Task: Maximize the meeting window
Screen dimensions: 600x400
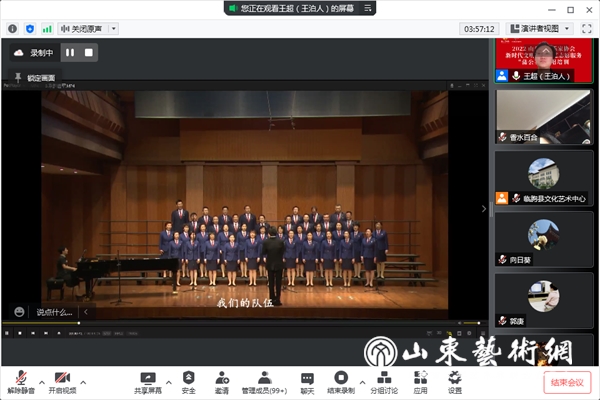Action: 570,10
